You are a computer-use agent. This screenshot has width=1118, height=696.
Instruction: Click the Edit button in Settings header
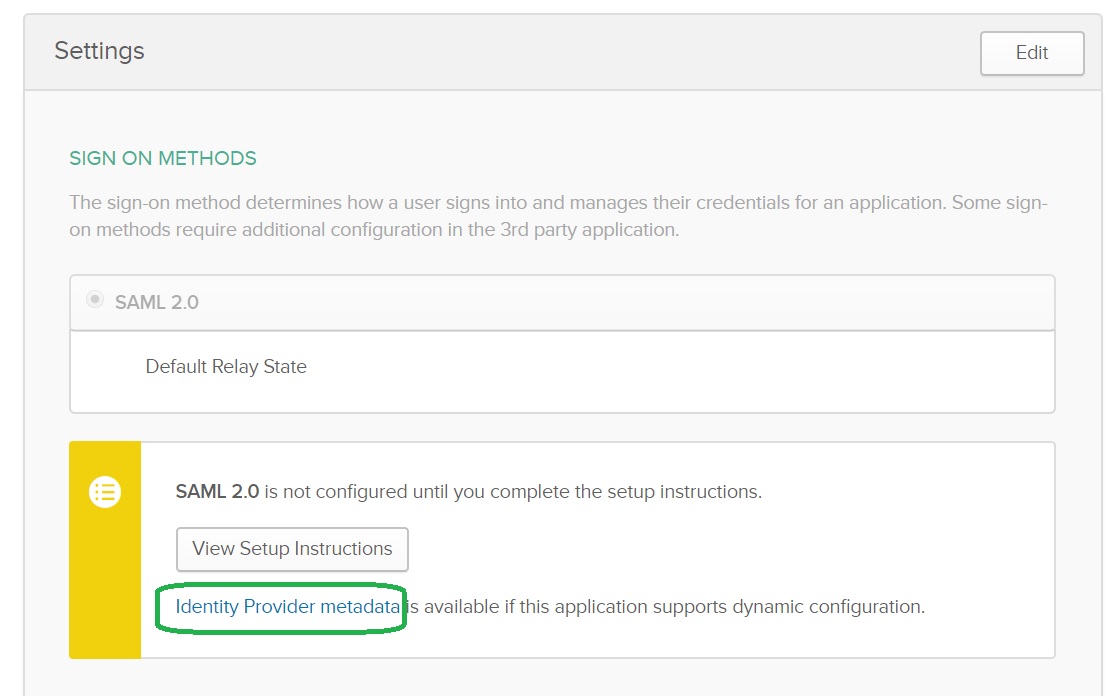pyautogui.click(x=1032, y=53)
